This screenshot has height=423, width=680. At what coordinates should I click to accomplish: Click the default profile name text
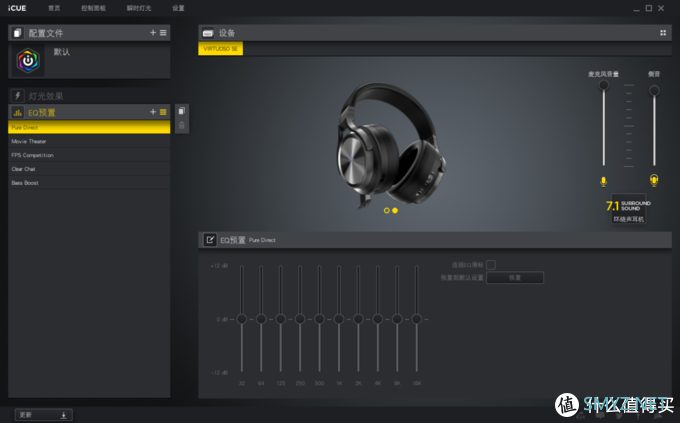(62, 52)
